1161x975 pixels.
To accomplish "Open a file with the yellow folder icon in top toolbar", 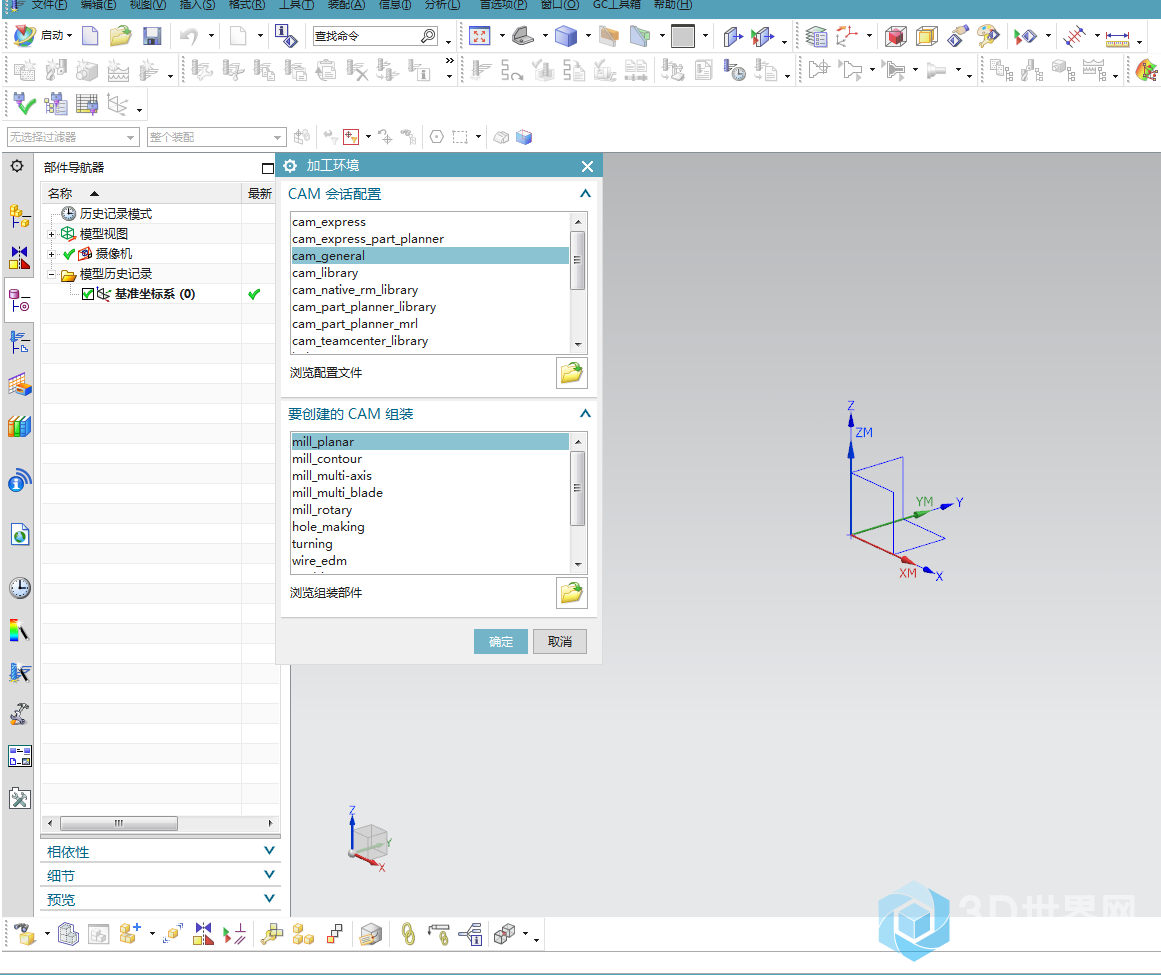I will click(x=121, y=36).
